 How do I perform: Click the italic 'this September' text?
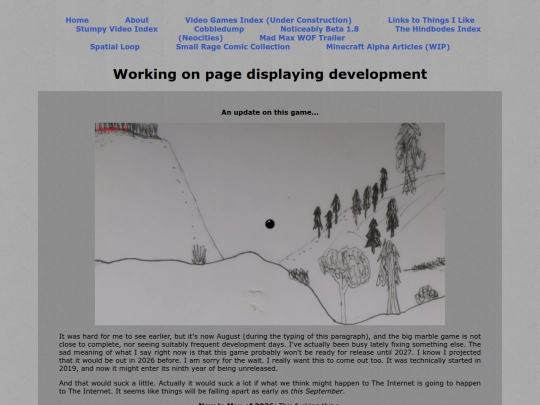316,391
